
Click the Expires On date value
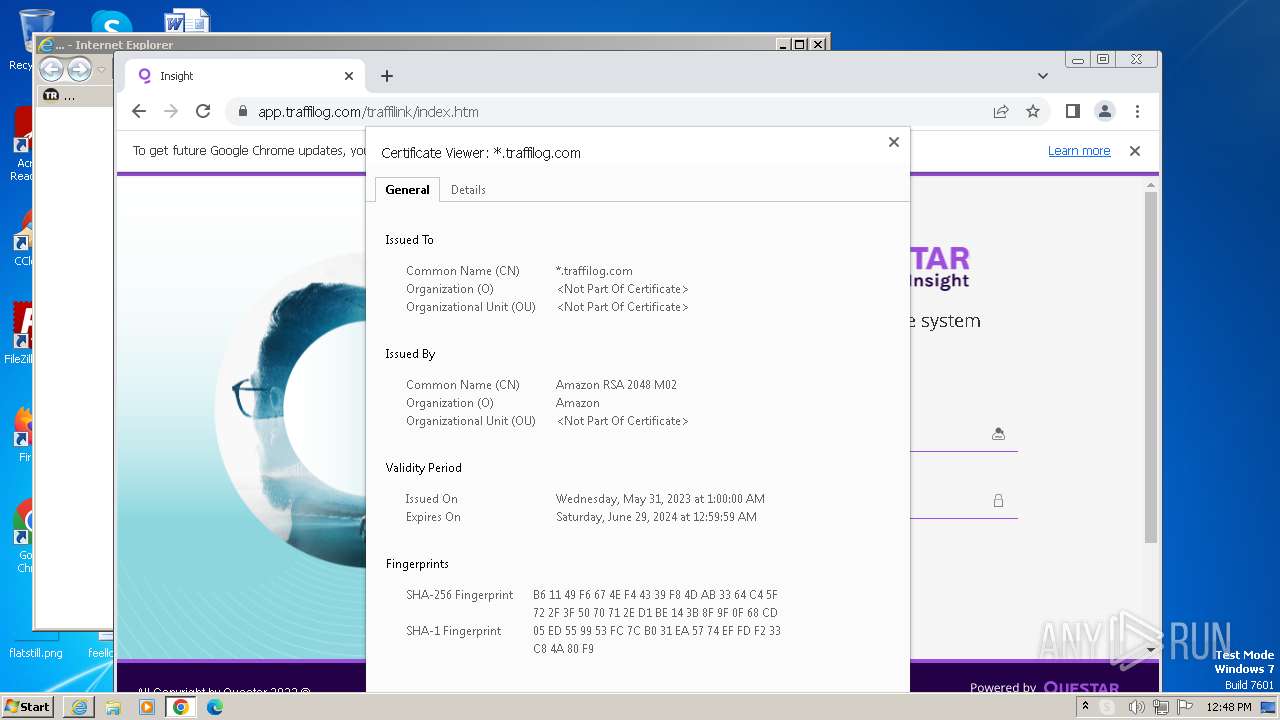pos(656,517)
